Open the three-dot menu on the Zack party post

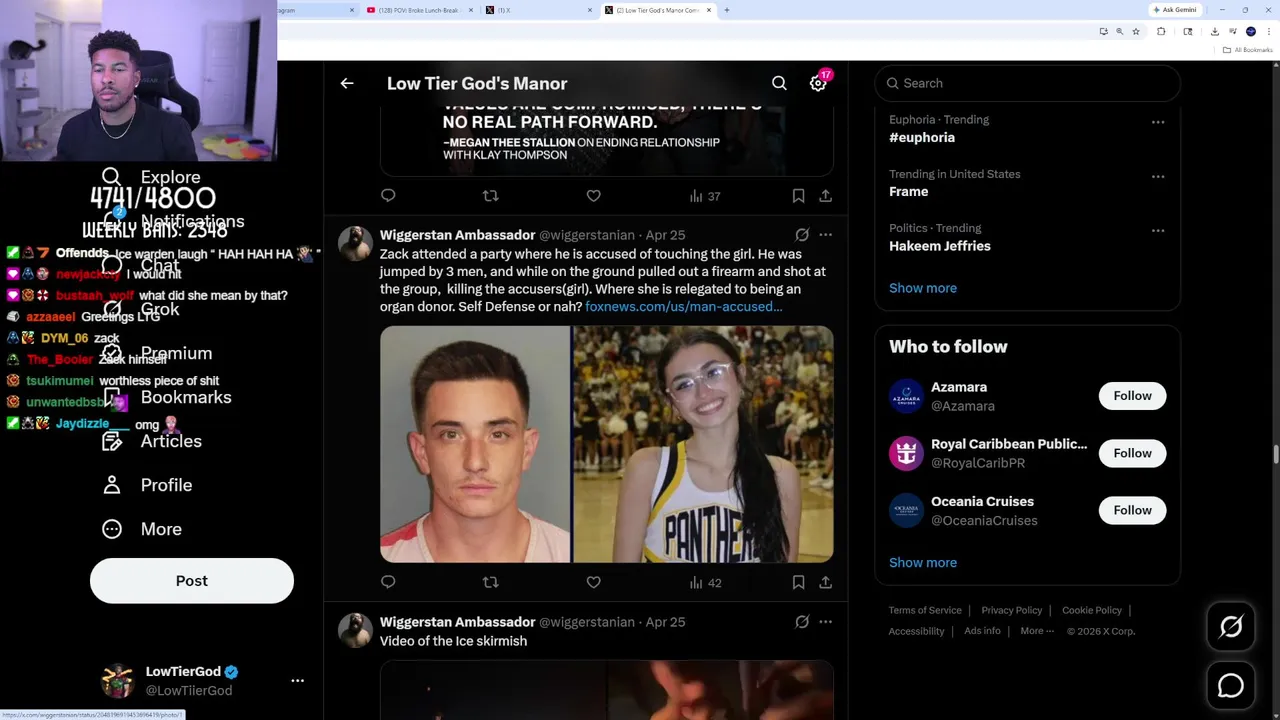click(825, 235)
